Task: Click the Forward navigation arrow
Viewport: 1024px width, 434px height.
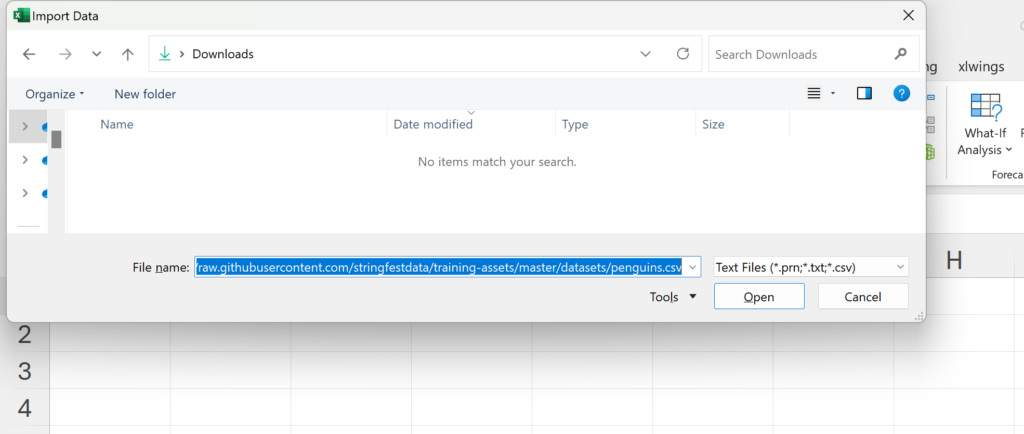Action: tap(64, 54)
